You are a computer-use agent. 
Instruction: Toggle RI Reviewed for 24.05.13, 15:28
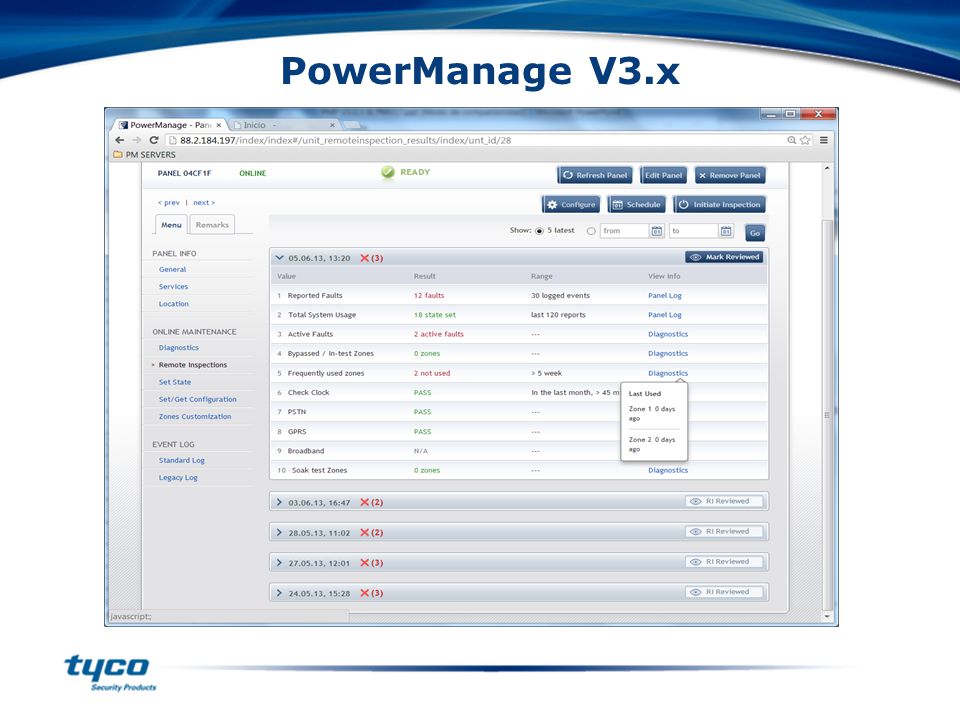(724, 592)
